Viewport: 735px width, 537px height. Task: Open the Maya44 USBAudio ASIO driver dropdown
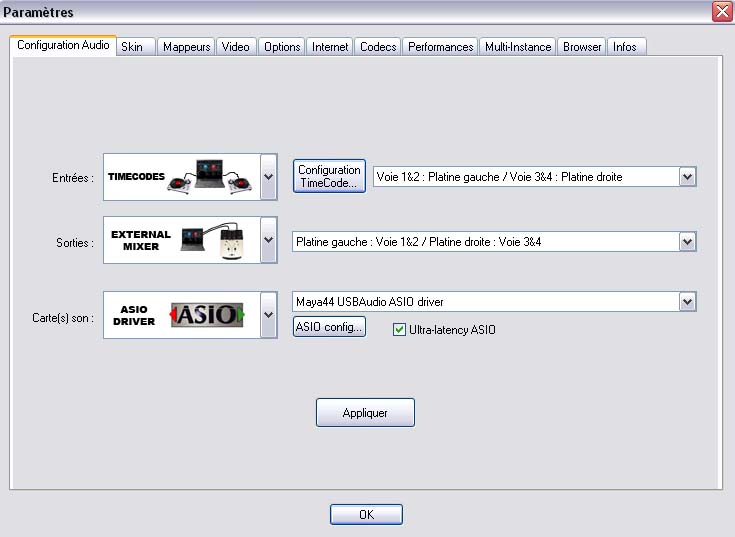tap(494, 302)
